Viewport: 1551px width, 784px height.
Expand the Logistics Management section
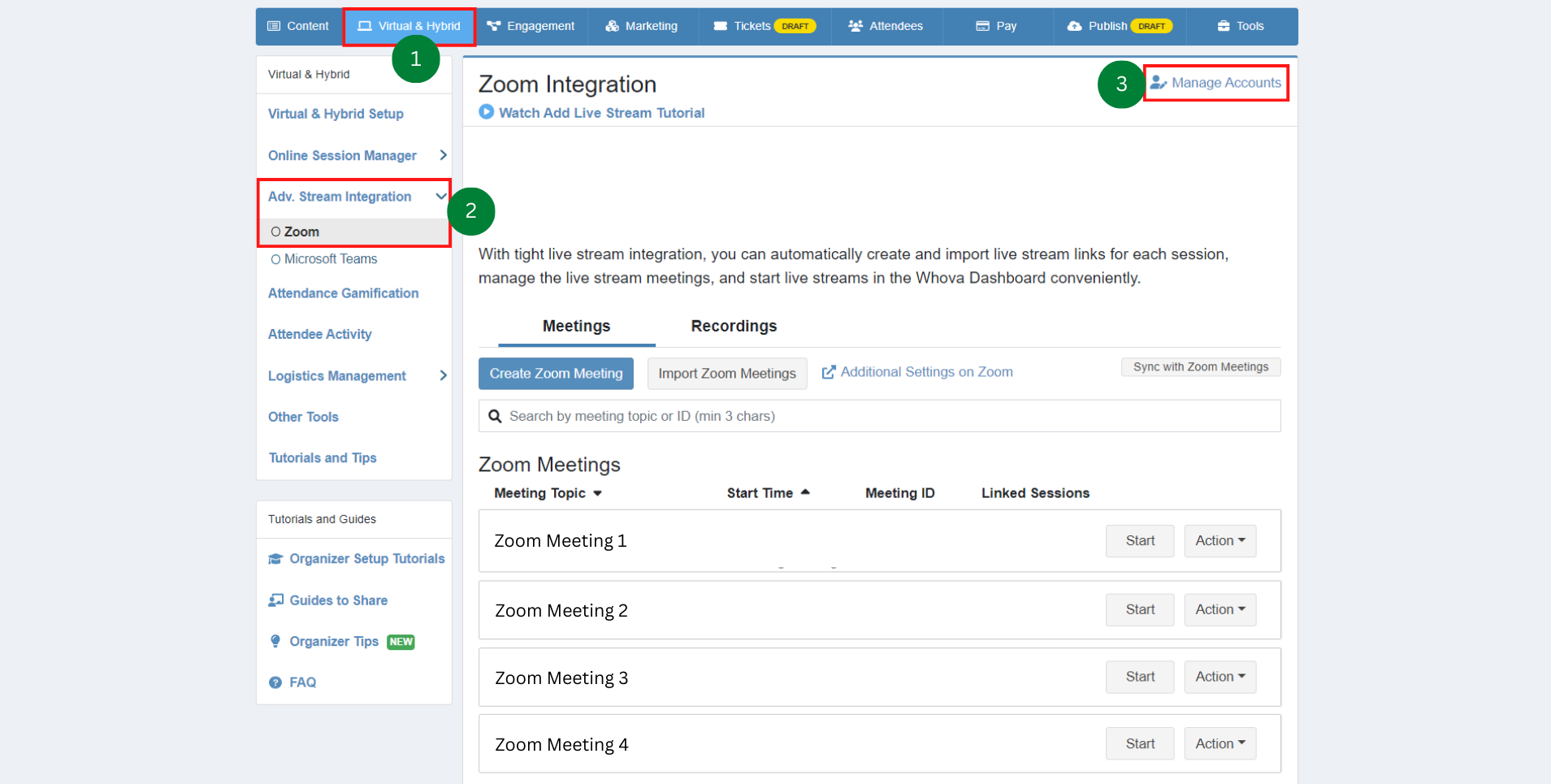click(x=443, y=375)
